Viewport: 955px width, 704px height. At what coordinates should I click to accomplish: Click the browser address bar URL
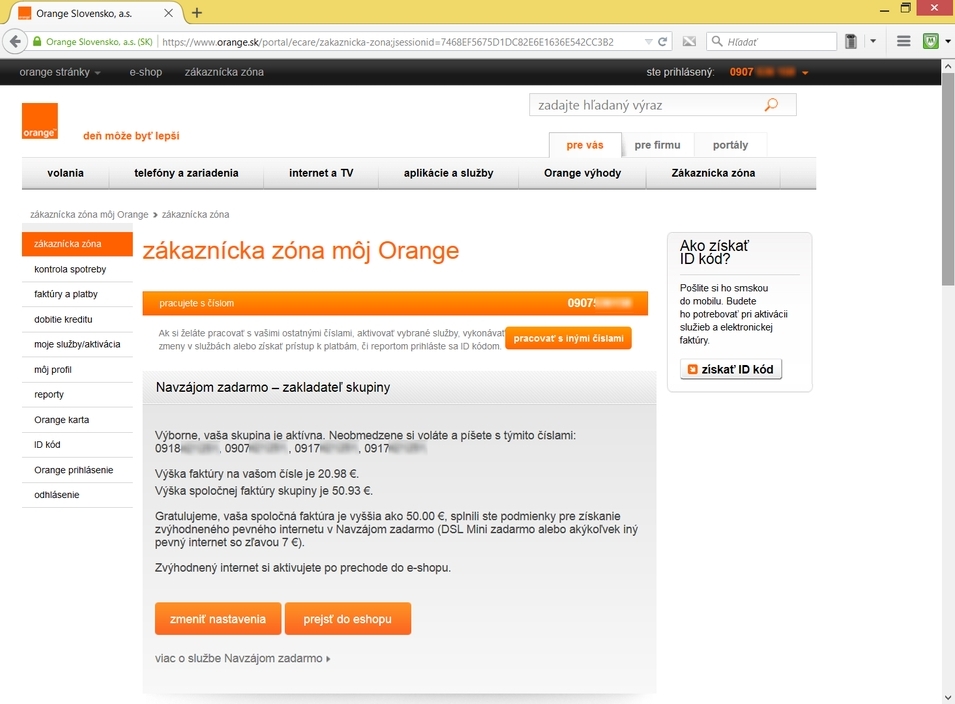pyautogui.click(x=402, y=41)
